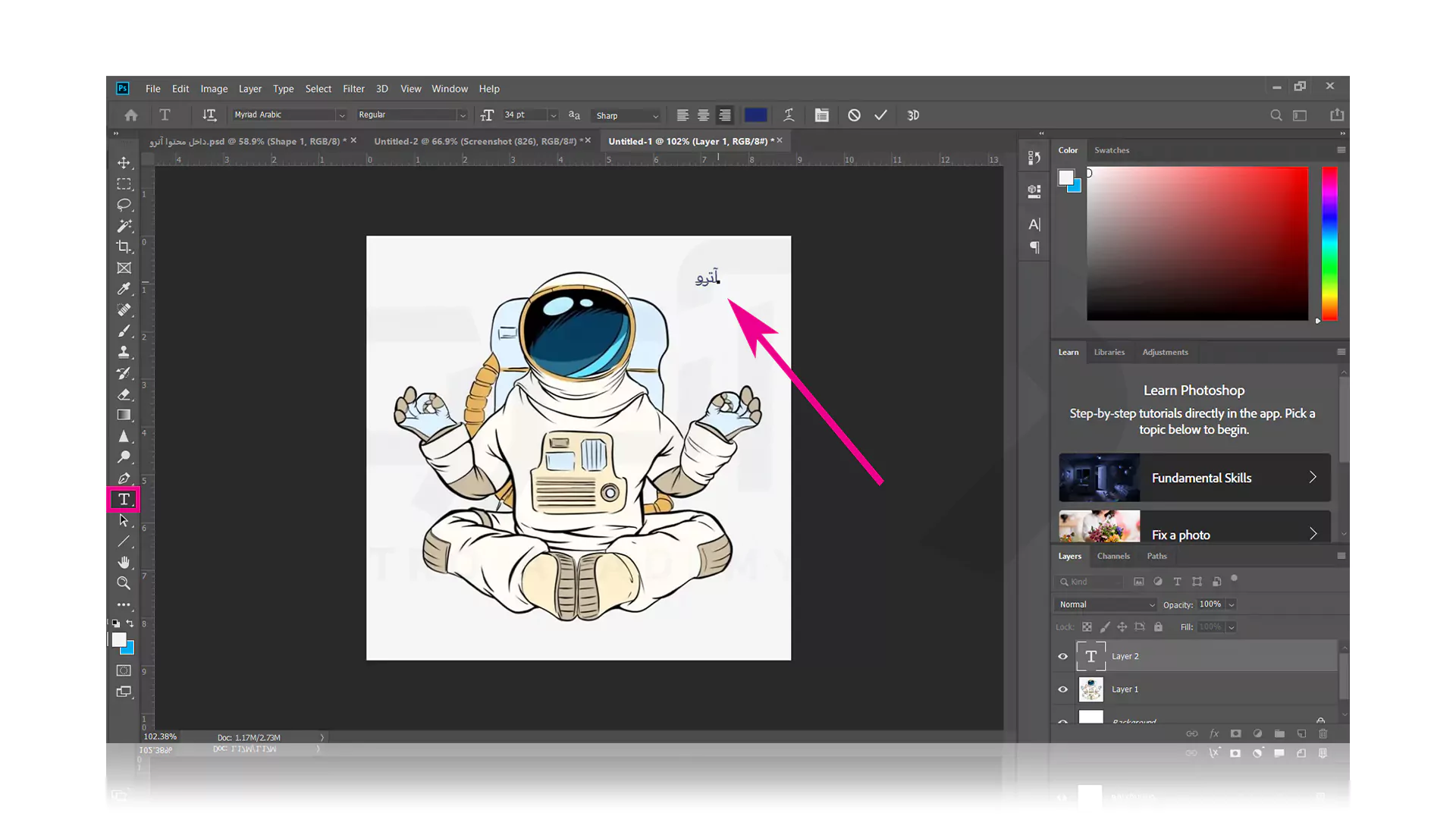This screenshot has width=1456, height=819.
Task: Switch to the Swatches tab
Action: (x=1112, y=150)
